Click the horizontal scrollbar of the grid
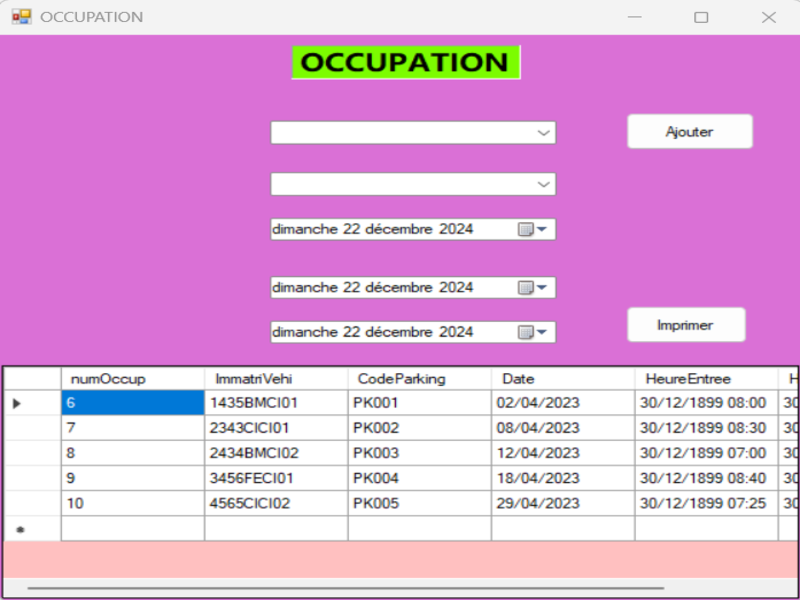 tap(400, 588)
